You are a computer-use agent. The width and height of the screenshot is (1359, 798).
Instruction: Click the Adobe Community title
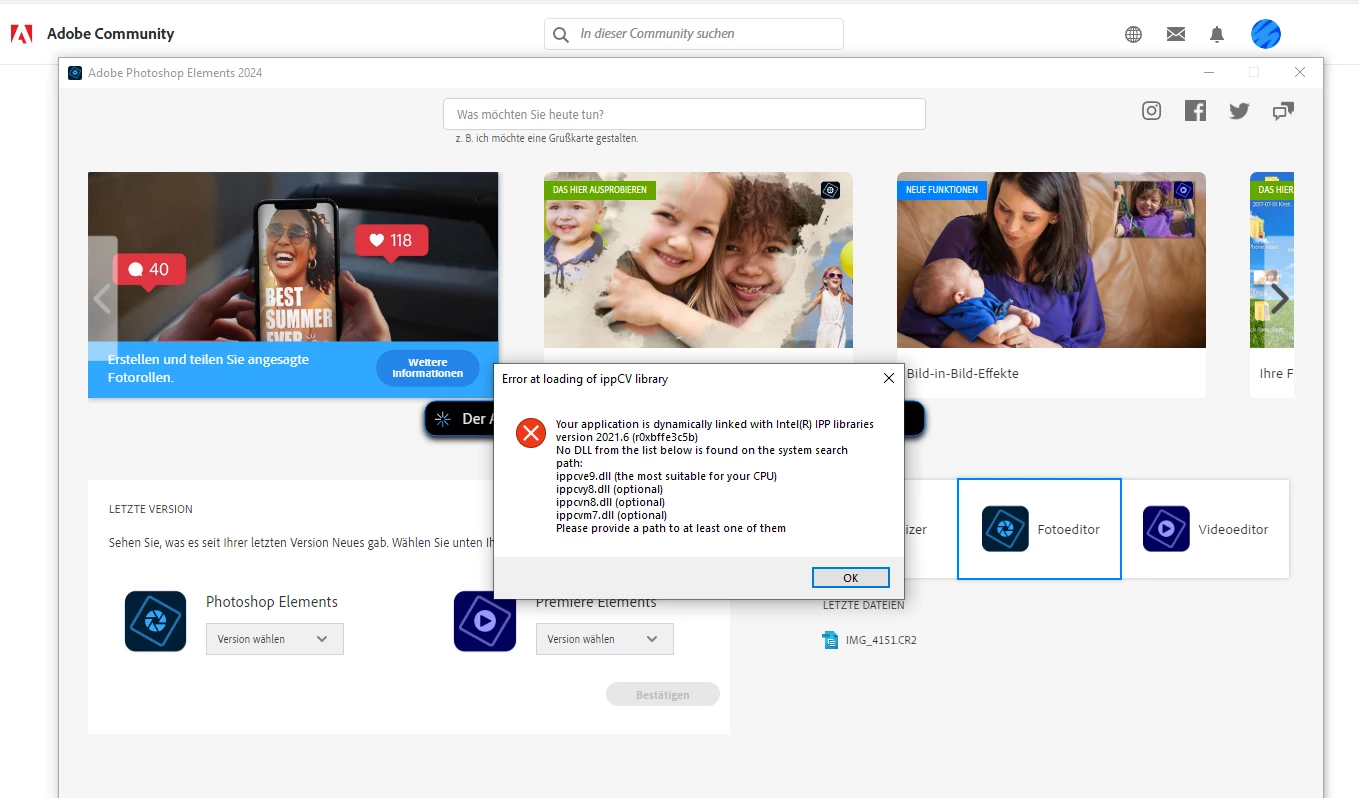pyautogui.click(x=110, y=34)
